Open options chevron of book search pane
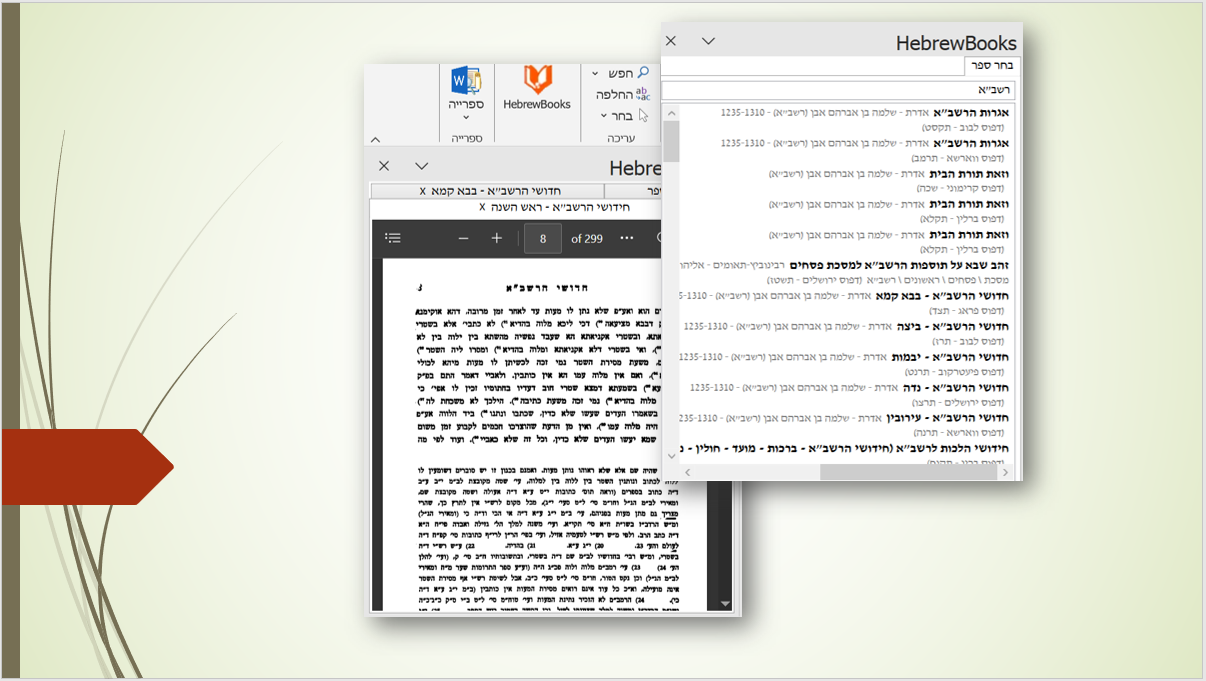The height and width of the screenshot is (681, 1206). click(x=708, y=41)
